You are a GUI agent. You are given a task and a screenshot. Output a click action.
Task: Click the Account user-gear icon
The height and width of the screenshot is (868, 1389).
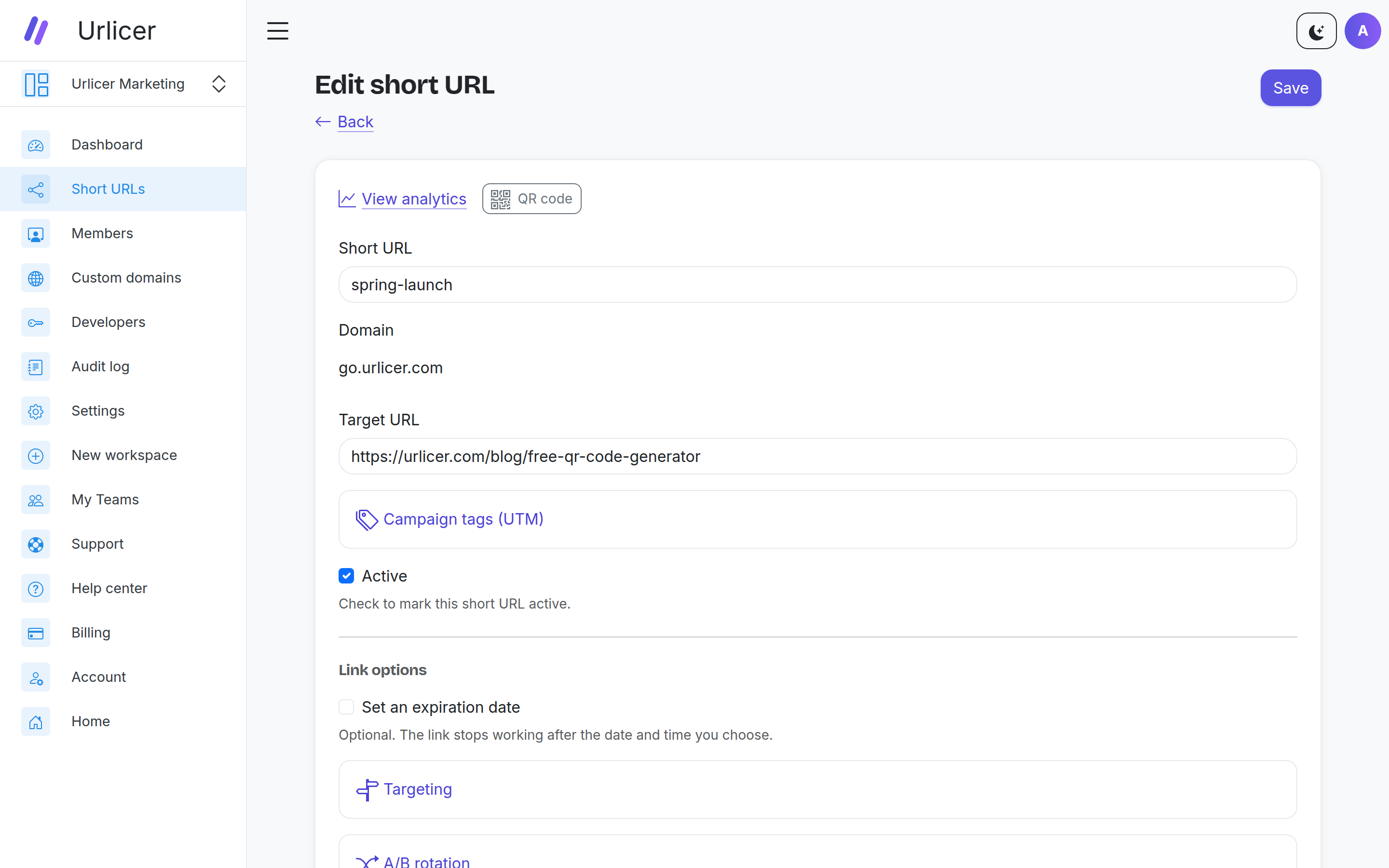[36, 678]
